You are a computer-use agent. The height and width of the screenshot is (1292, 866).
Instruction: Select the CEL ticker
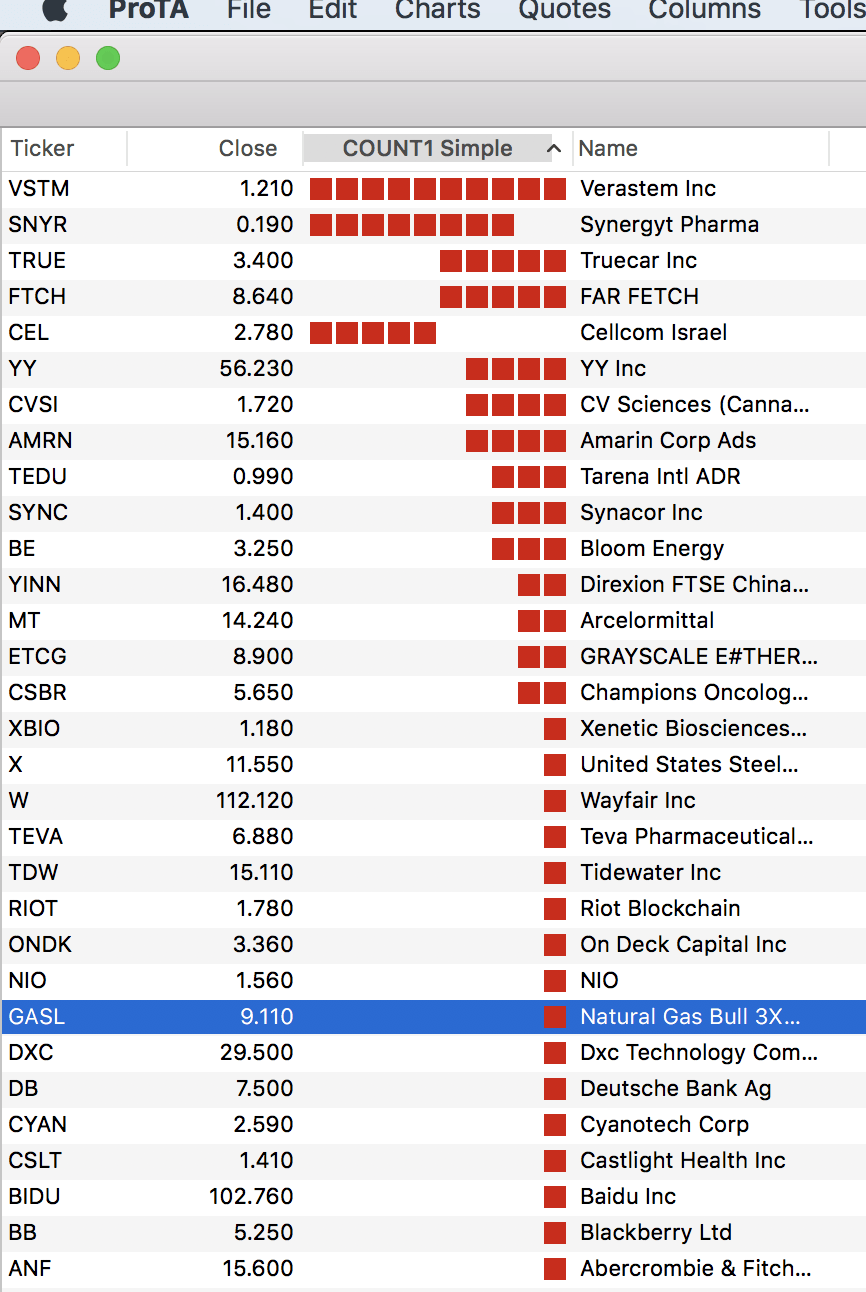coord(28,332)
